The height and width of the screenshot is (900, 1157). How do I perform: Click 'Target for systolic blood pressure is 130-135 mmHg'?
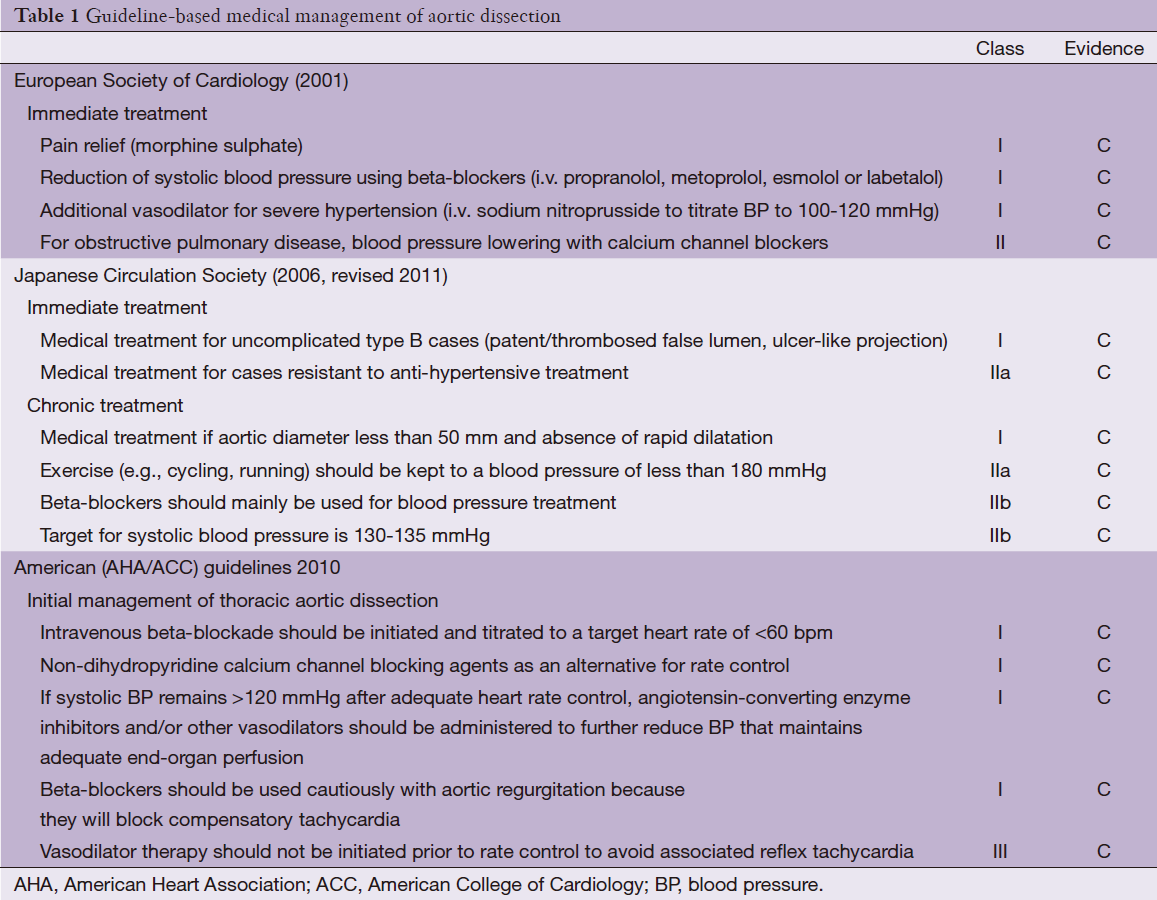(x=265, y=536)
